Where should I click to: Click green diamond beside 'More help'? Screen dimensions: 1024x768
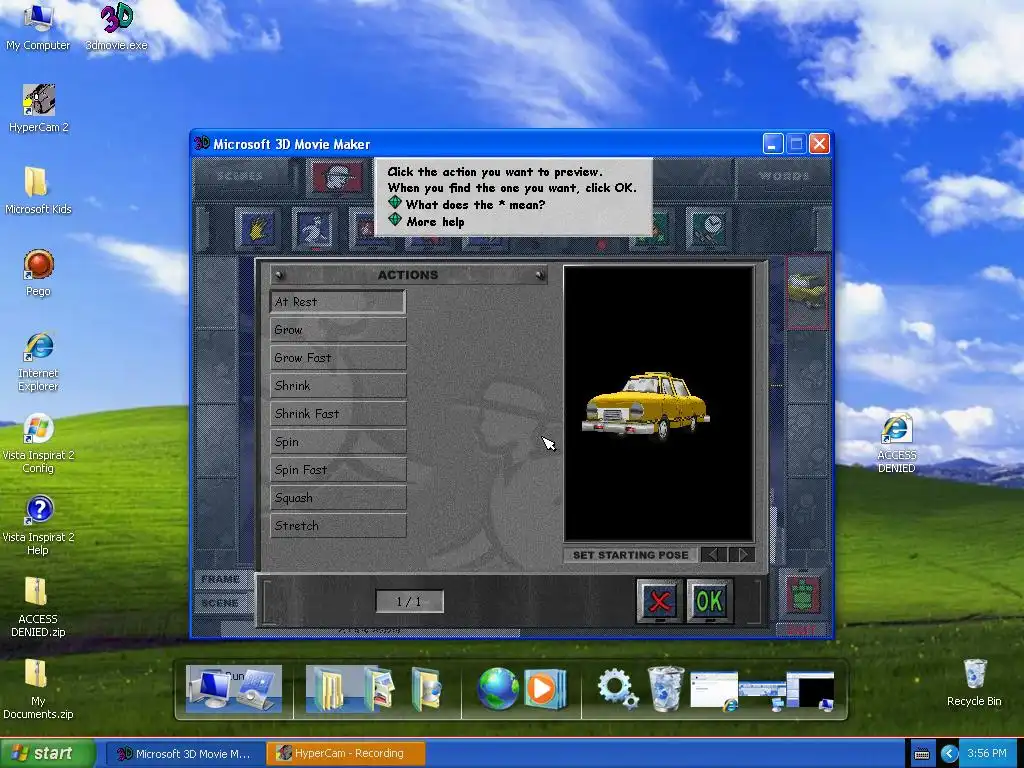(x=395, y=220)
